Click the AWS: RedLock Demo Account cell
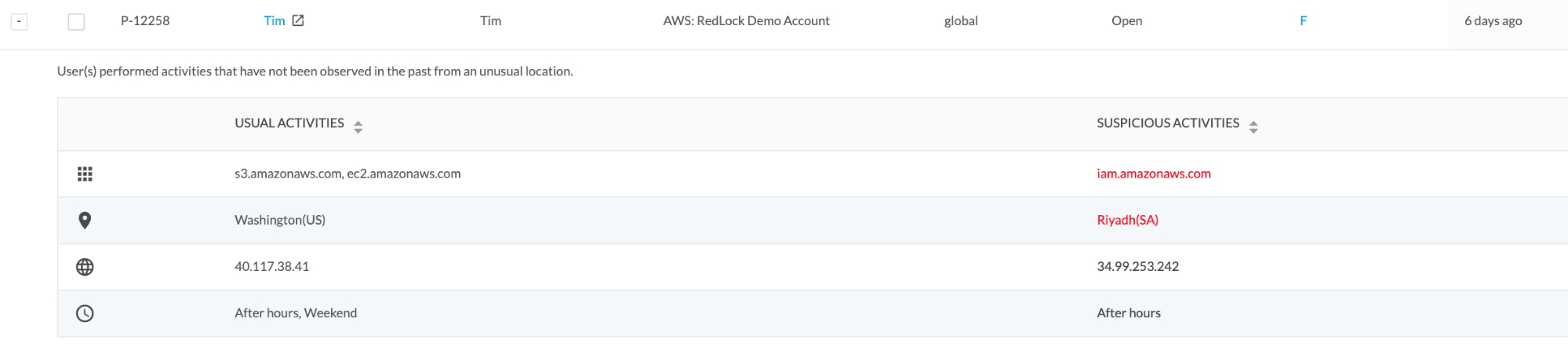The image size is (1568, 355). click(x=746, y=20)
